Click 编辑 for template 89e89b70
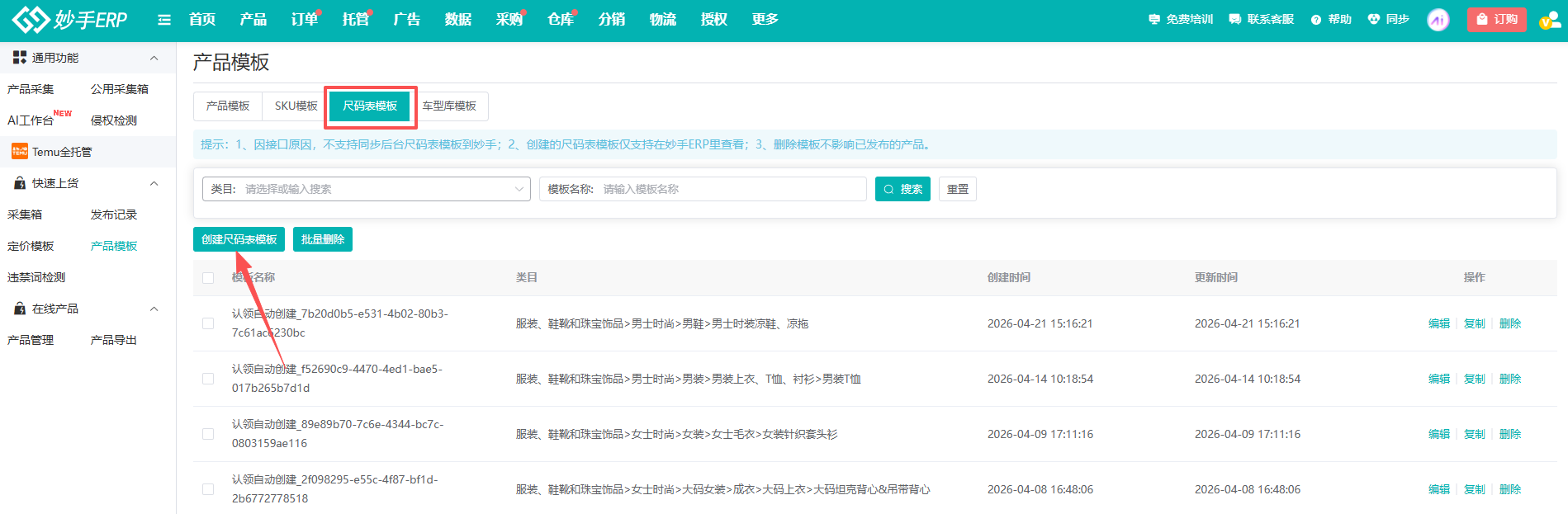The image size is (1568, 514). 1439,434
